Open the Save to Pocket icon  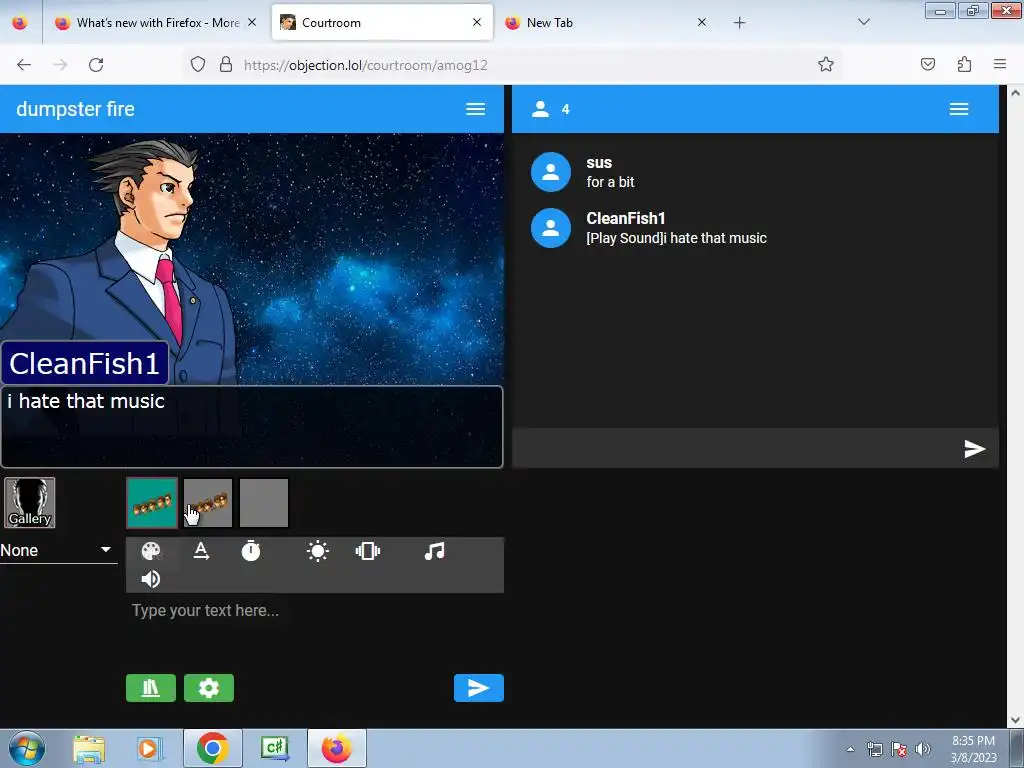click(927, 64)
